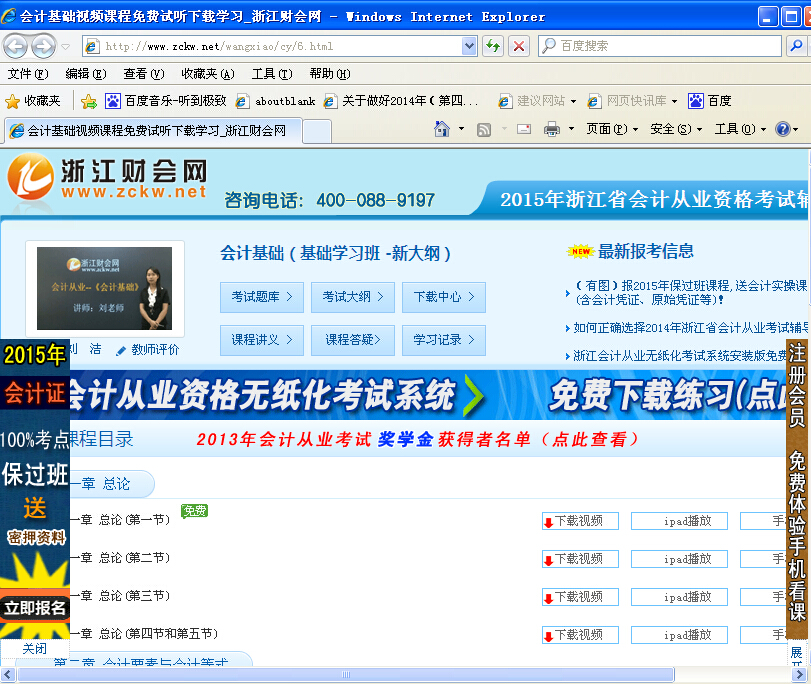
Task: Open the 文件(F) menu
Action: click(x=28, y=74)
